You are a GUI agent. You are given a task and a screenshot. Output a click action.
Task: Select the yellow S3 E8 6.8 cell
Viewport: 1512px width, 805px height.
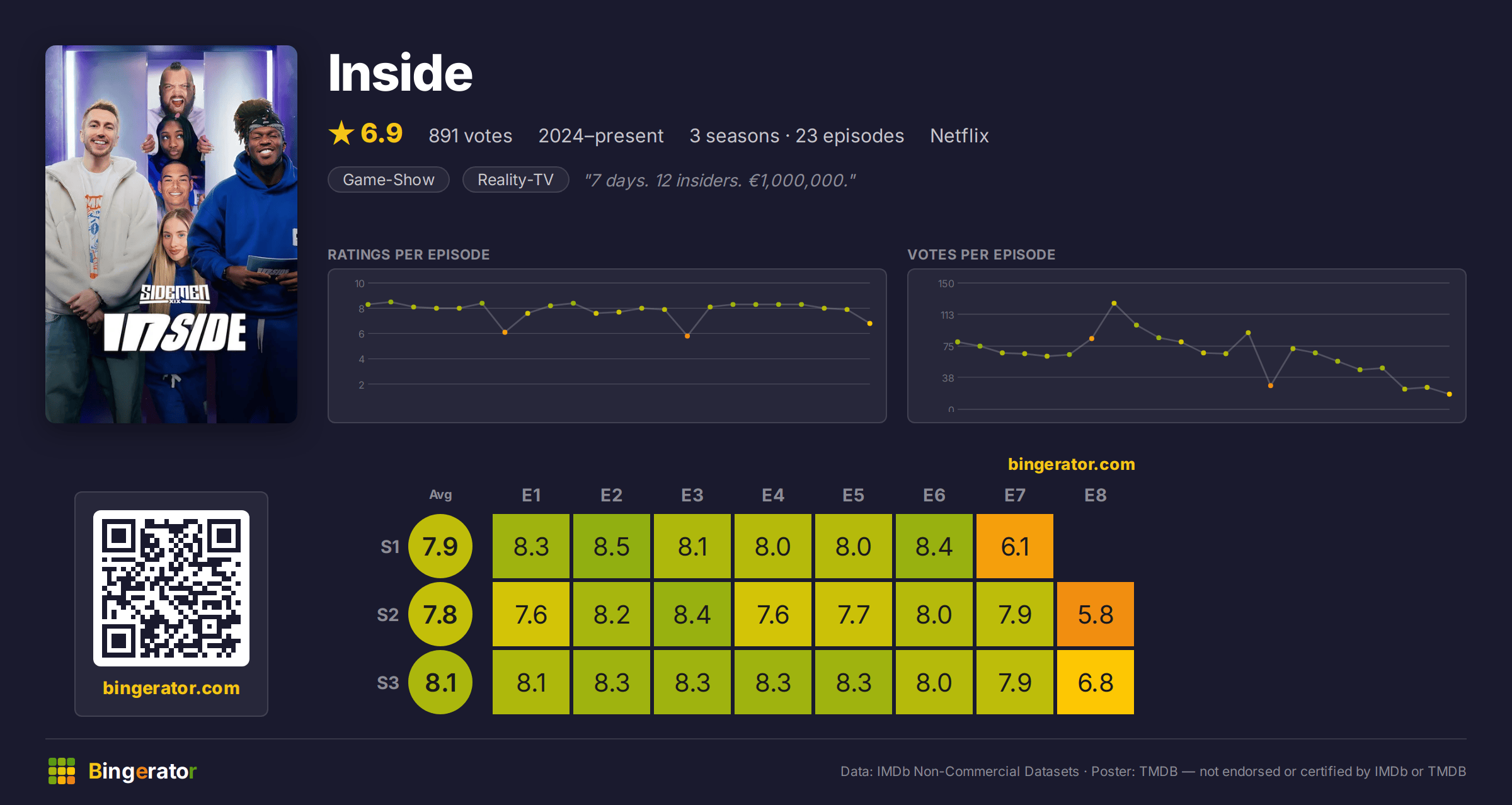tap(1096, 682)
